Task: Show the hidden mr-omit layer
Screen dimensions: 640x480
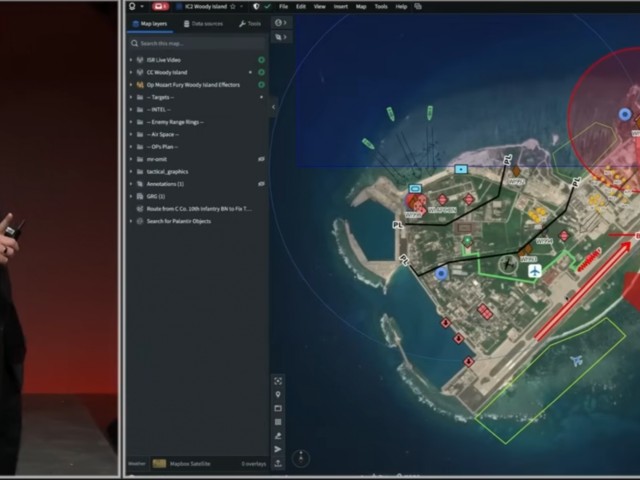Action: tap(261, 159)
